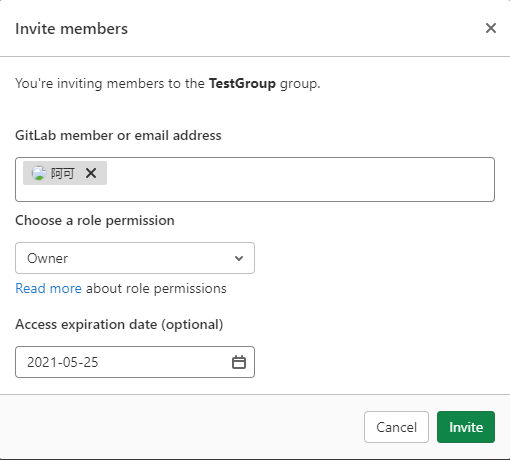Click the You're inviting members sentence
This screenshot has height=460, width=510.
(x=168, y=83)
